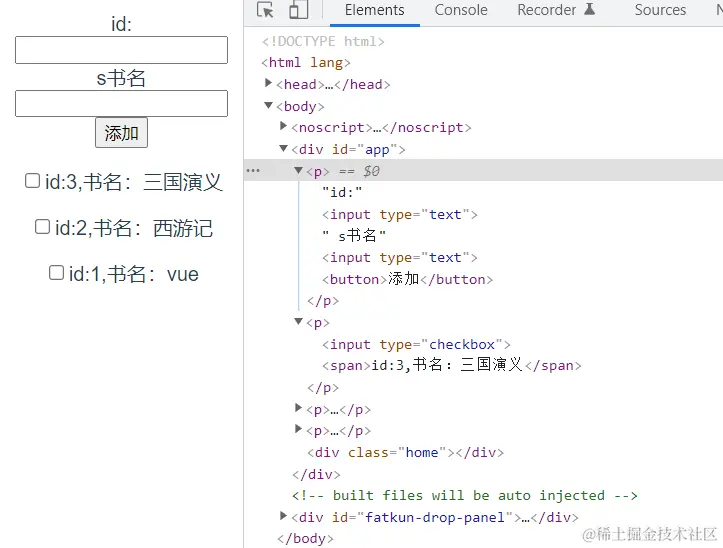Open the three-dot menu beside selected p row
Screen dimensions: 723x548
click(x=253, y=171)
